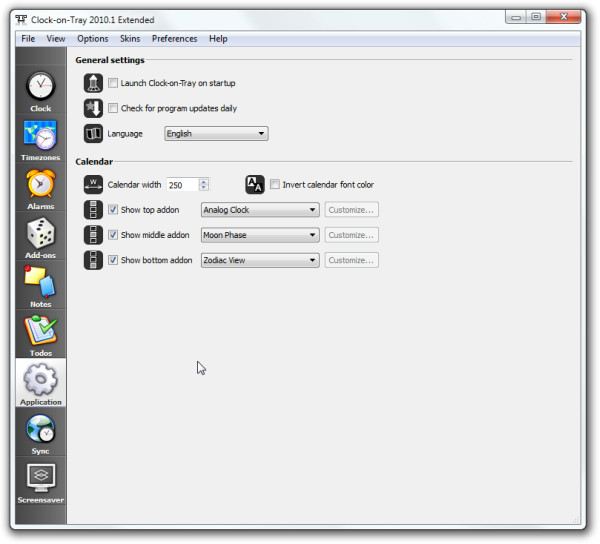This screenshot has width=600, height=544.
Task: Click the top addon position icon
Action: (x=93, y=210)
